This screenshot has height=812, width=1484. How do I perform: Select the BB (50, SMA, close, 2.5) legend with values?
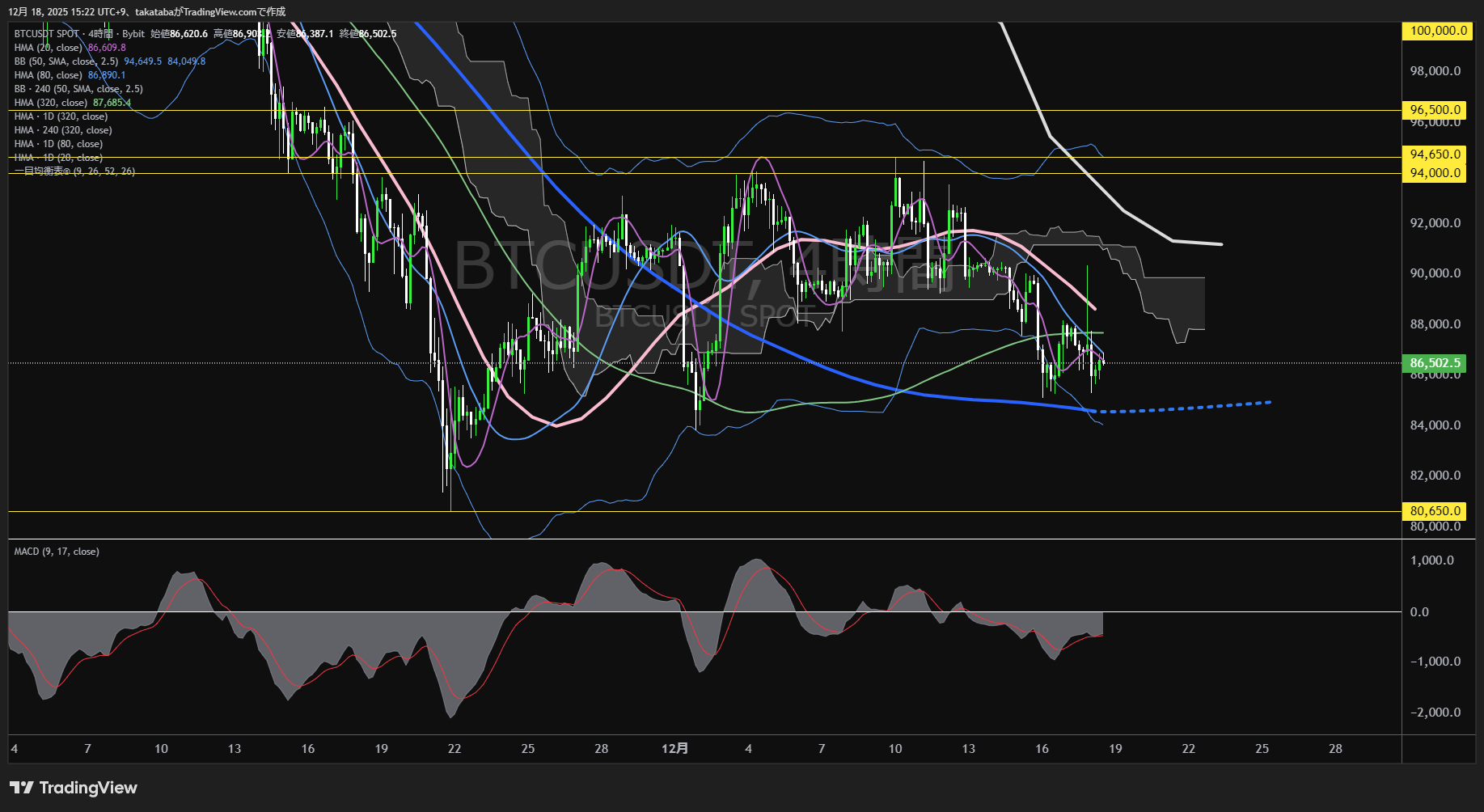66,61
